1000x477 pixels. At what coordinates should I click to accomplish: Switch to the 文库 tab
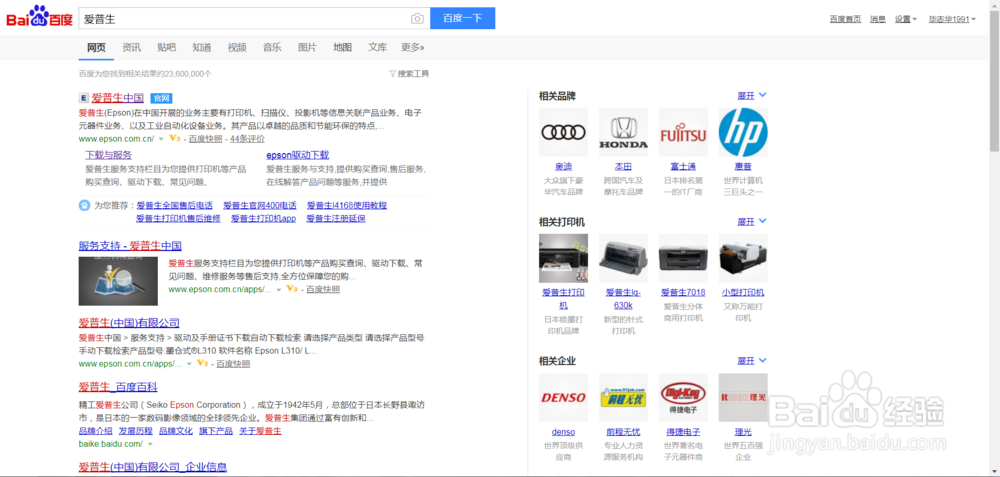tap(377, 47)
